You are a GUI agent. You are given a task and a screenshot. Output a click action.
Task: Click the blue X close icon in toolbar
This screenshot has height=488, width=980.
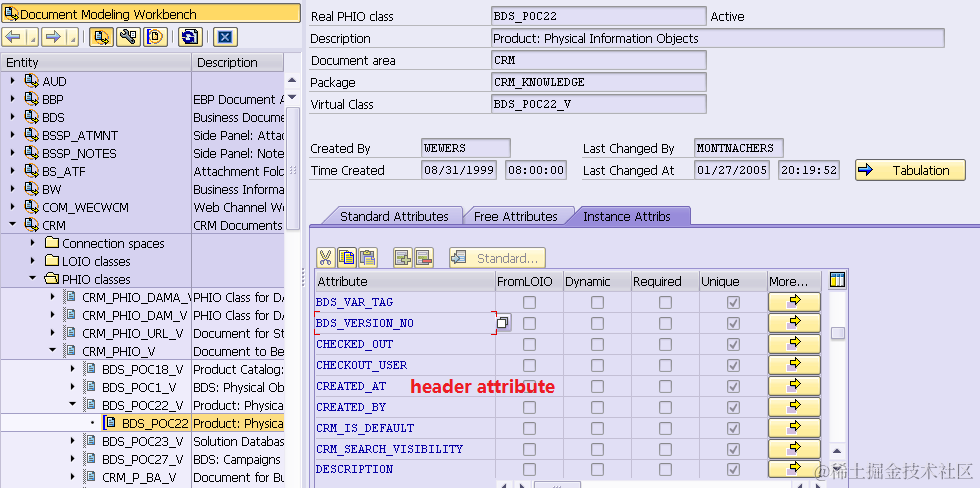point(225,37)
